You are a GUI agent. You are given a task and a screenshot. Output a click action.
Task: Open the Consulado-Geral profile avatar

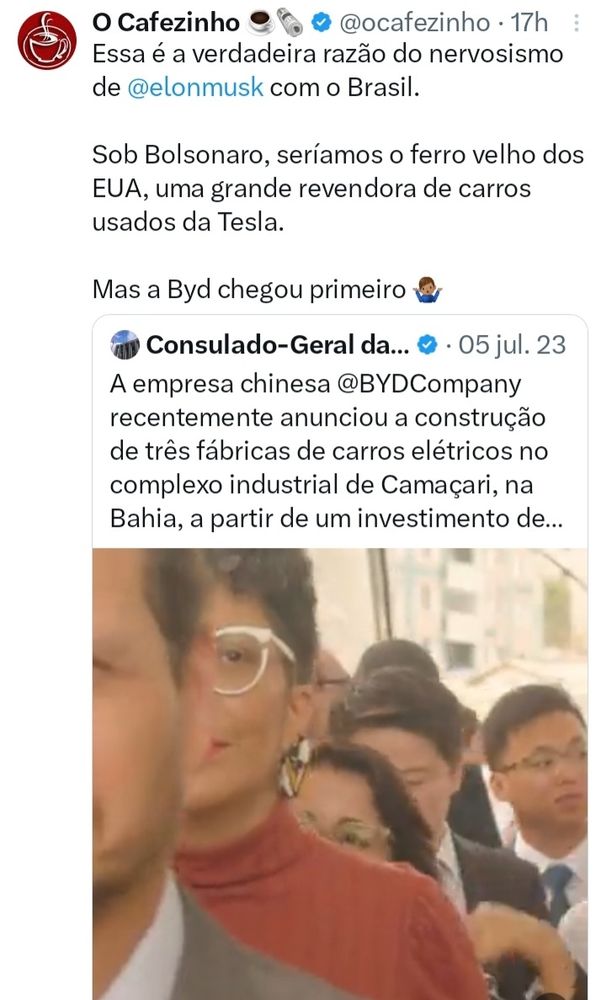coord(124,345)
